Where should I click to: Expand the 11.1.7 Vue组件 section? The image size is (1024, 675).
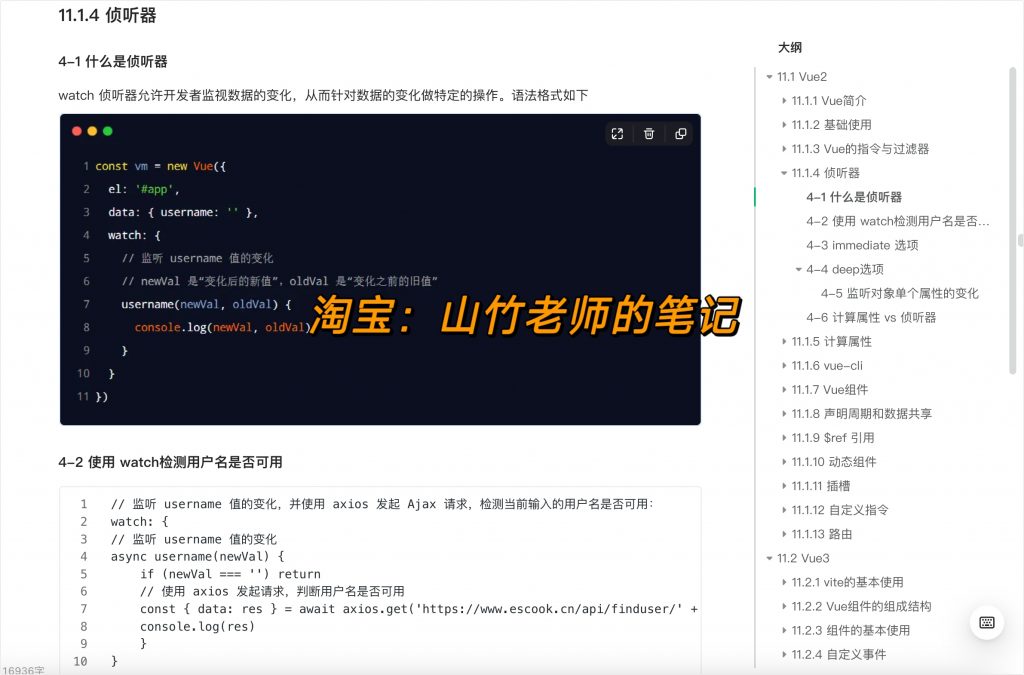tap(783, 389)
